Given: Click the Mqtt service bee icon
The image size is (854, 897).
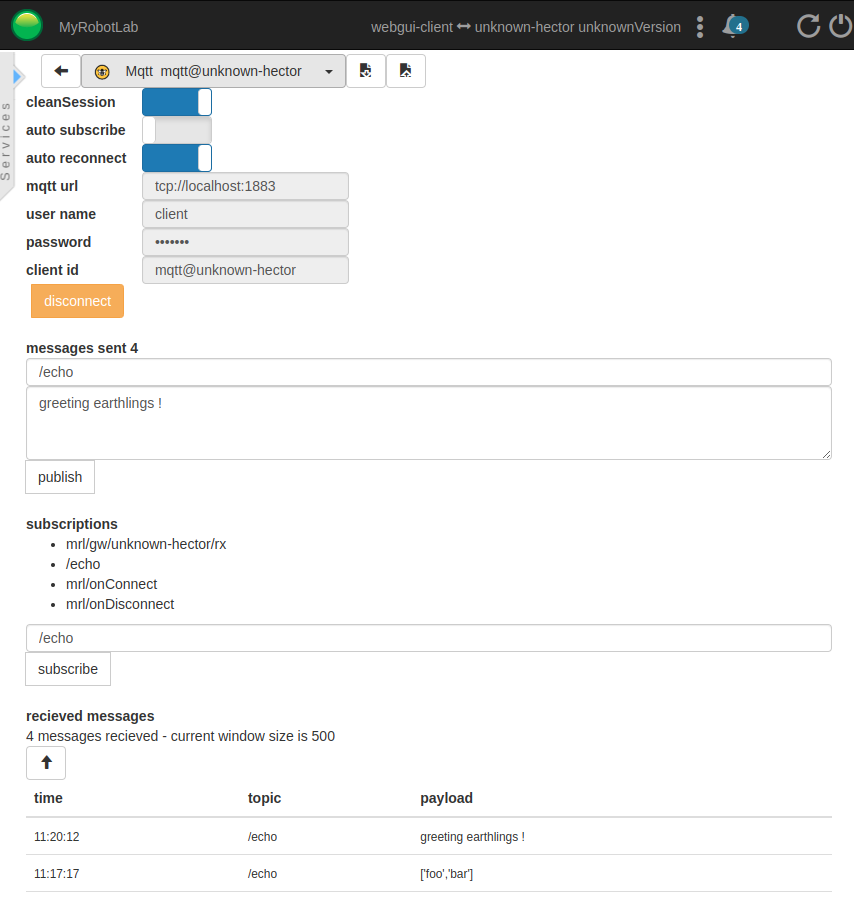Looking at the screenshot, I should click(102, 72).
